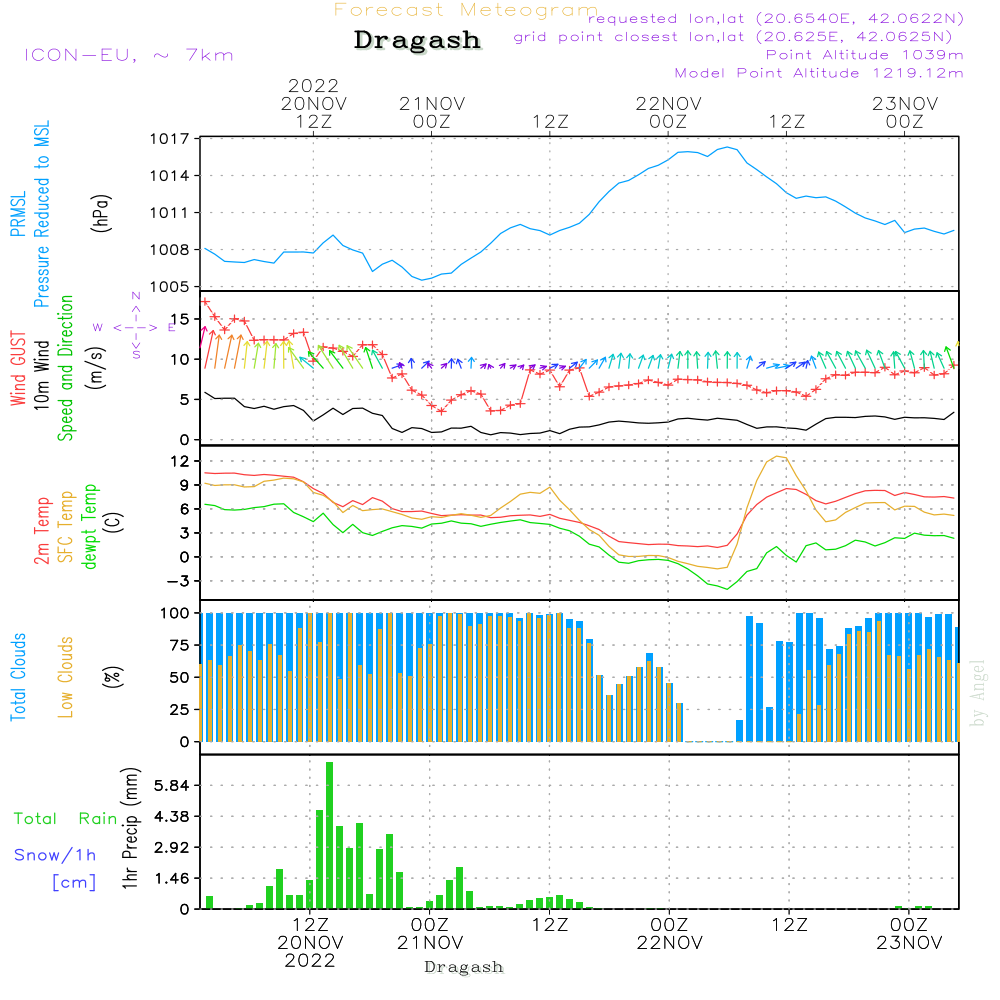
Task: Click the 'Total Clouds' blue label
Action: click(18, 677)
